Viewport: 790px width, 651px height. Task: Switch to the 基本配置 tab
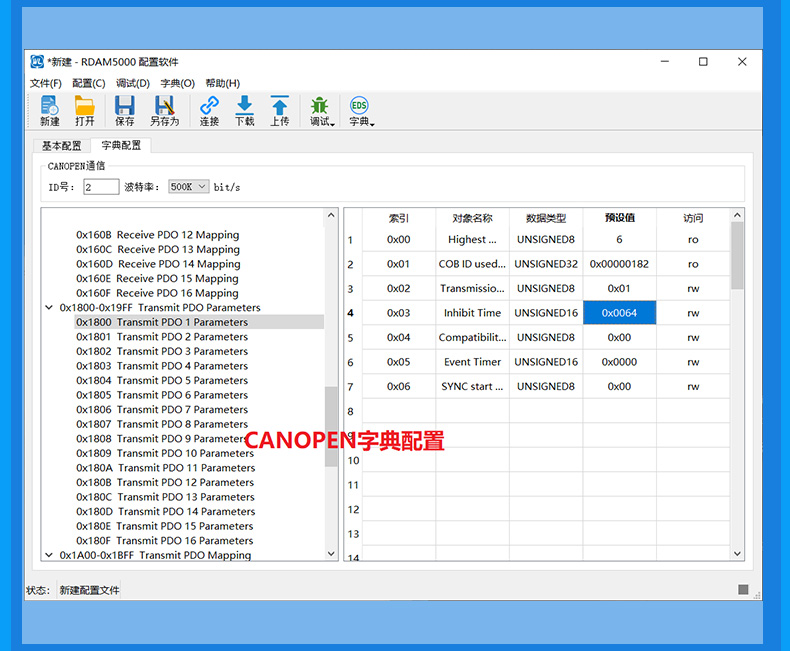pyautogui.click(x=61, y=146)
